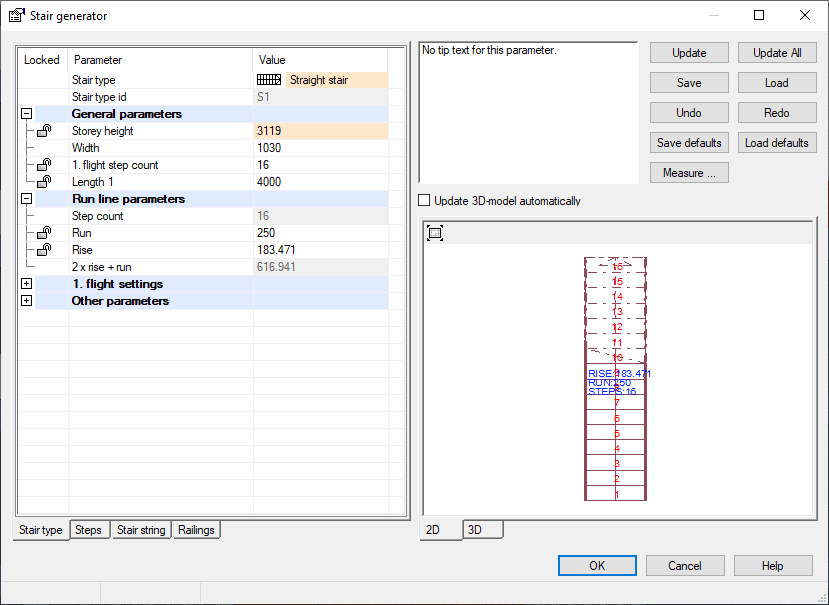Viewport: 829px width, 605px height.
Task: Enable Update 3D-model automatically checkbox
Action: point(425,201)
